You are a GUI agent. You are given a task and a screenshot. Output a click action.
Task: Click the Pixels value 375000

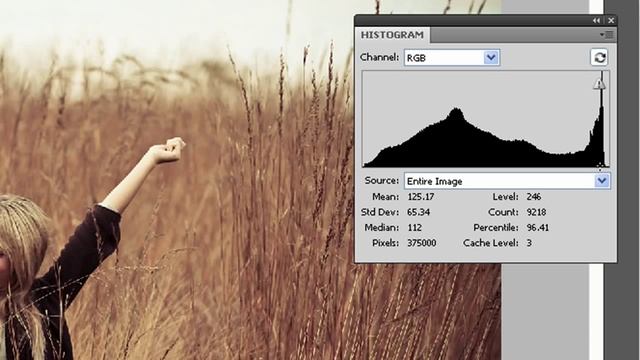coord(422,243)
